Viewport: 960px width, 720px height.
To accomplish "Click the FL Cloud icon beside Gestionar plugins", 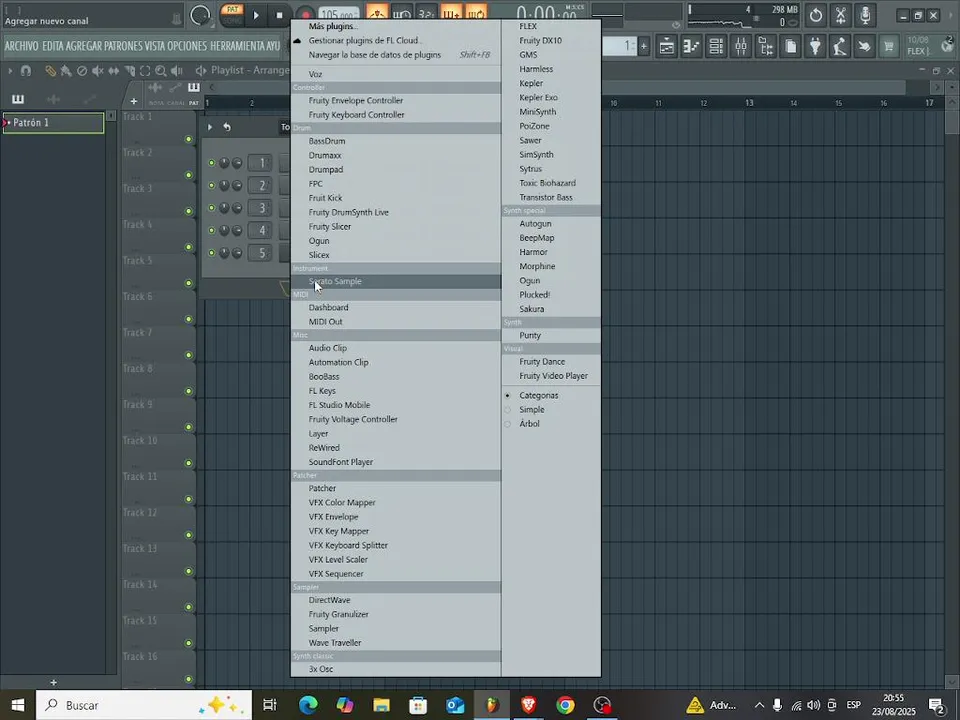I will tap(297, 40).
